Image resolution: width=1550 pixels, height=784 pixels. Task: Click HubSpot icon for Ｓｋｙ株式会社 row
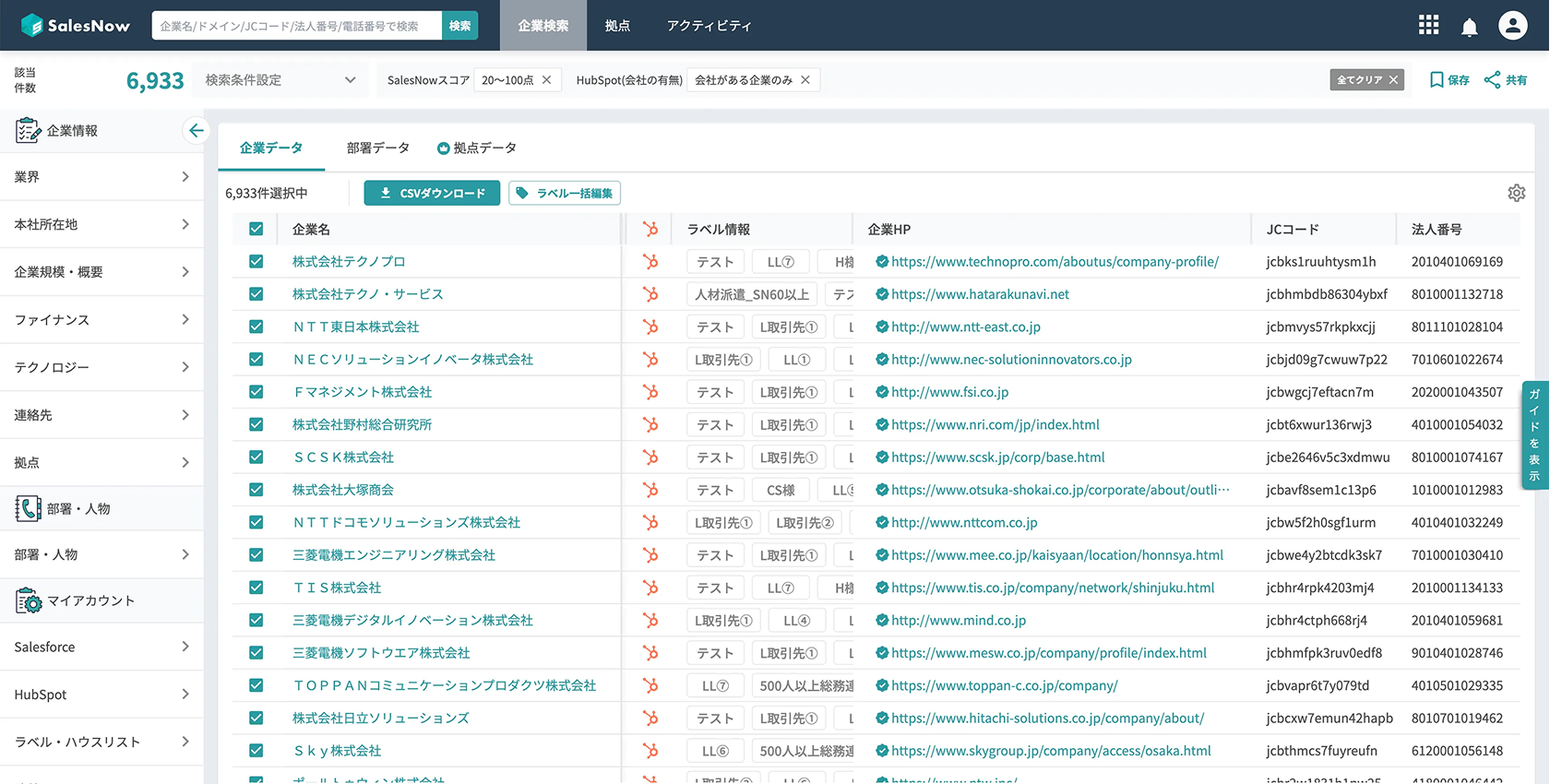650,751
